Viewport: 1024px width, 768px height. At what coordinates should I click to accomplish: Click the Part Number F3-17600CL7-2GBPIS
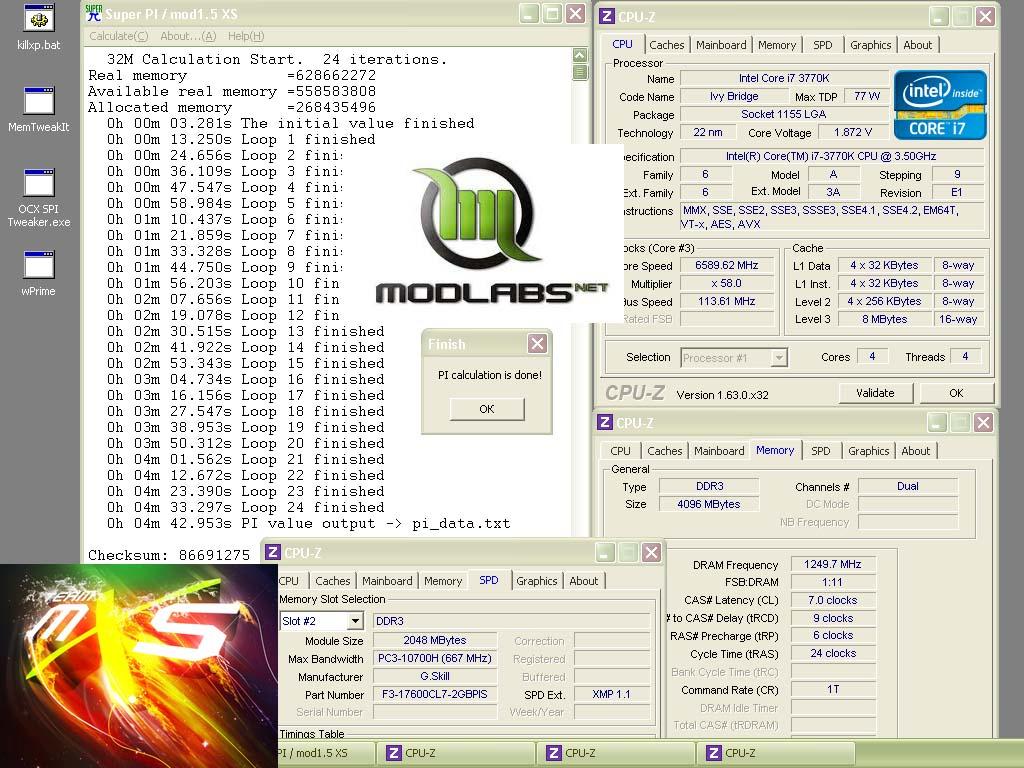point(434,694)
